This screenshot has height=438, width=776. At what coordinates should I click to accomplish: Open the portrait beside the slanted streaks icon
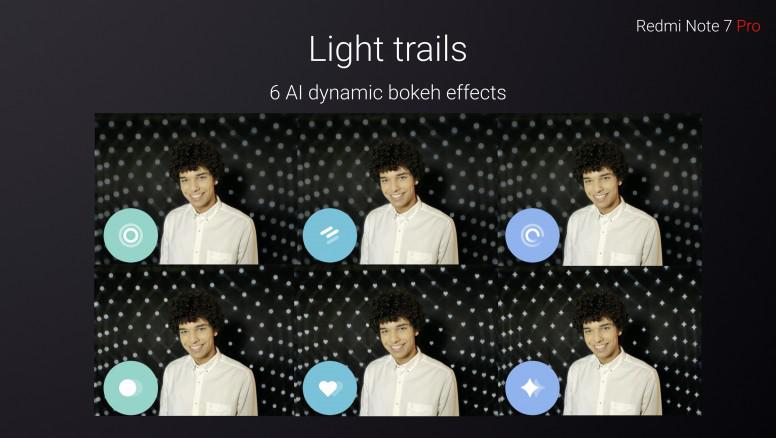tap(397, 189)
